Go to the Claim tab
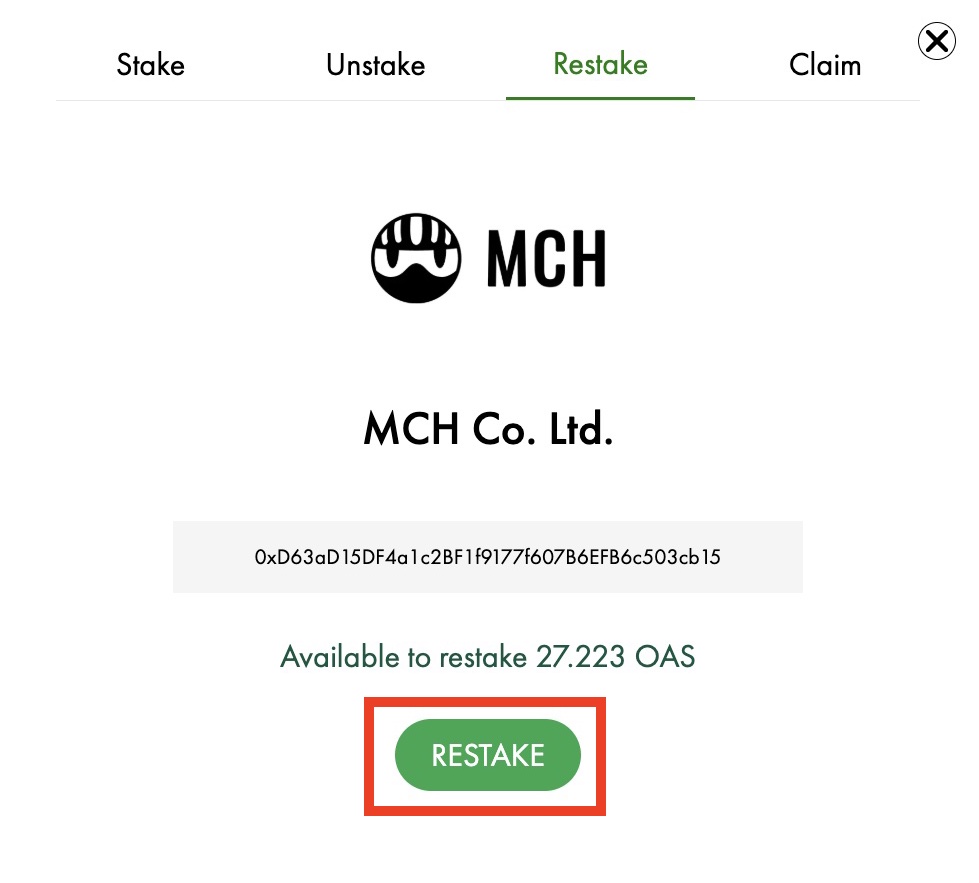Viewport: 979px width, 883px height. 825,65
